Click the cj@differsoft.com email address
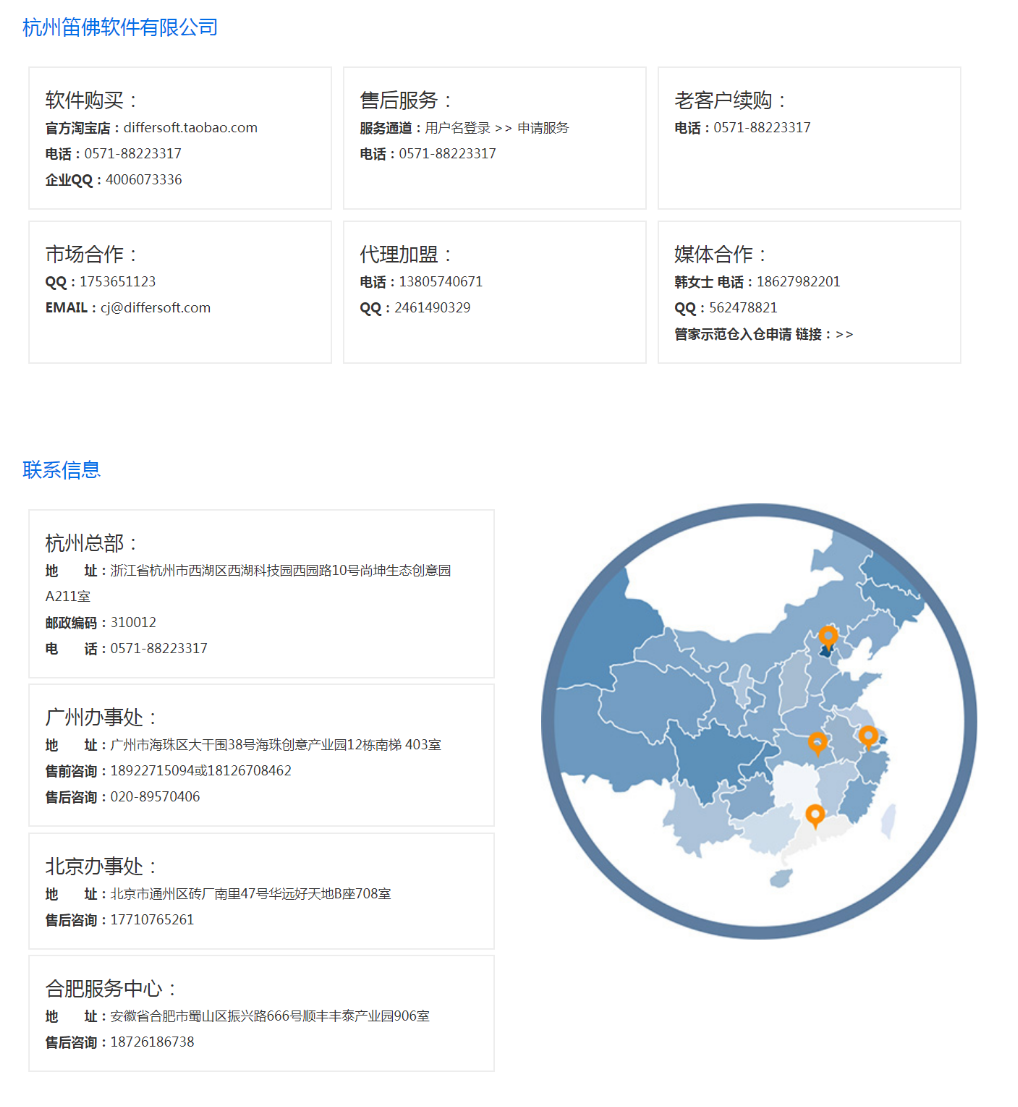Image resolution: width=1018 pixels, height=1107 pixels. (155, 308)
